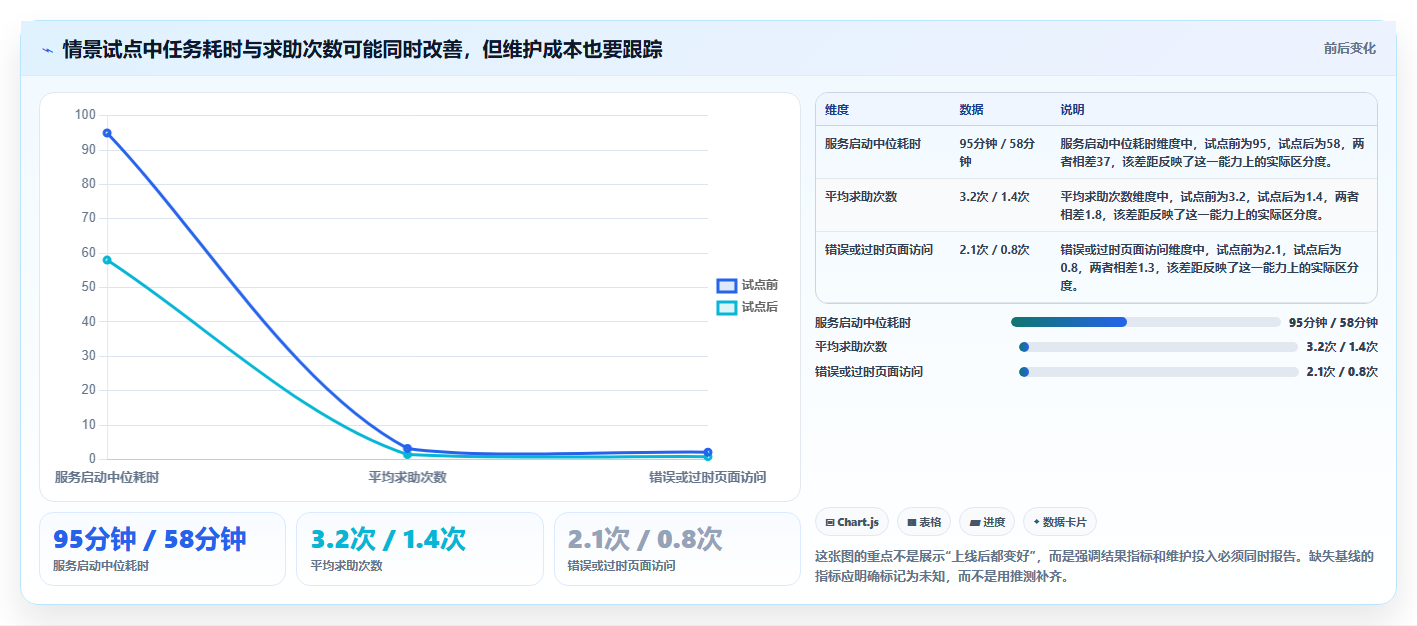Click the 试点前 point above 平均求助次数

click(407, 449)
